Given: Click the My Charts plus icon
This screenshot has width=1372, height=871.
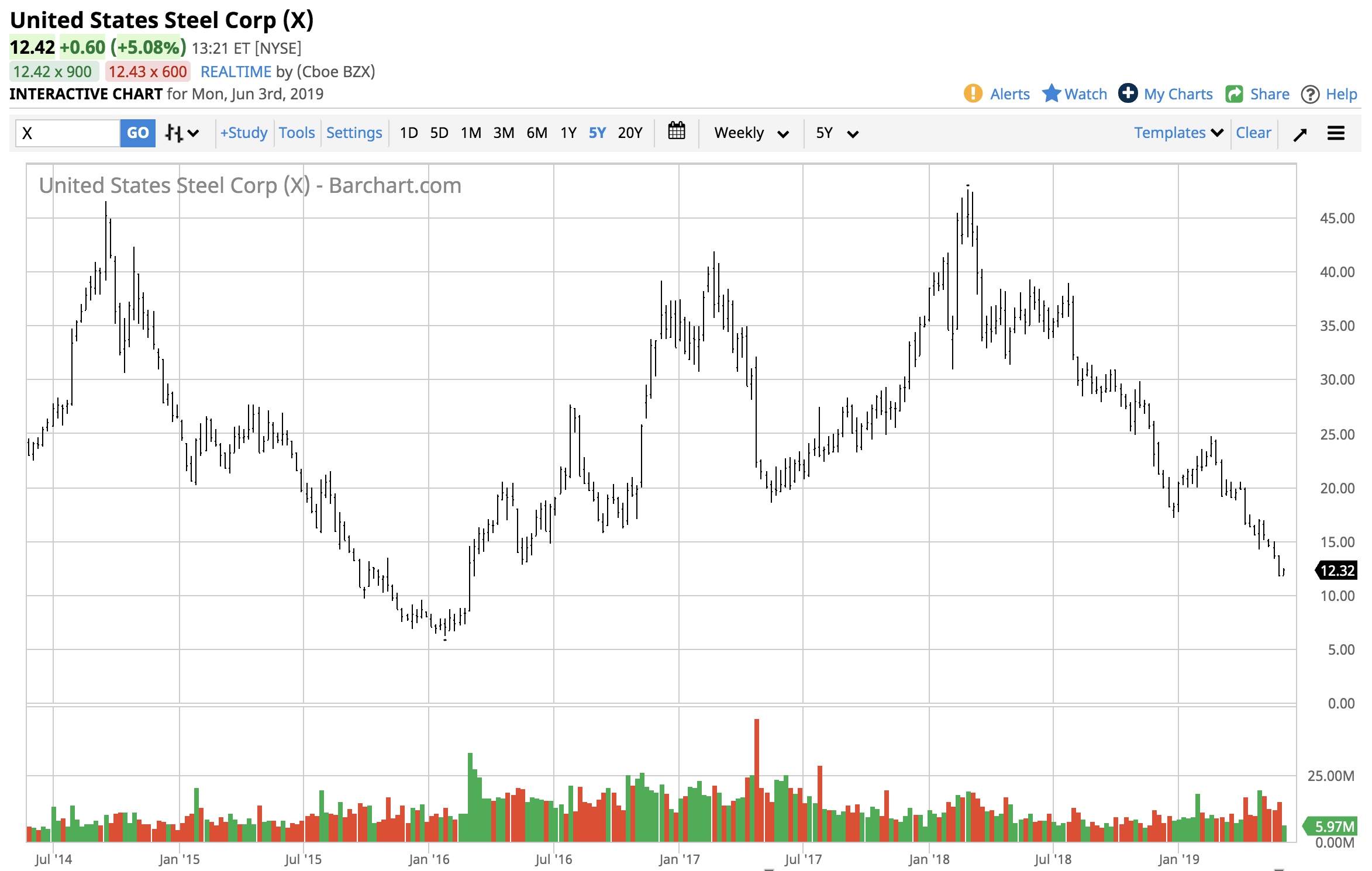Looking at the screenshot, I should (x=1128, y=93).
